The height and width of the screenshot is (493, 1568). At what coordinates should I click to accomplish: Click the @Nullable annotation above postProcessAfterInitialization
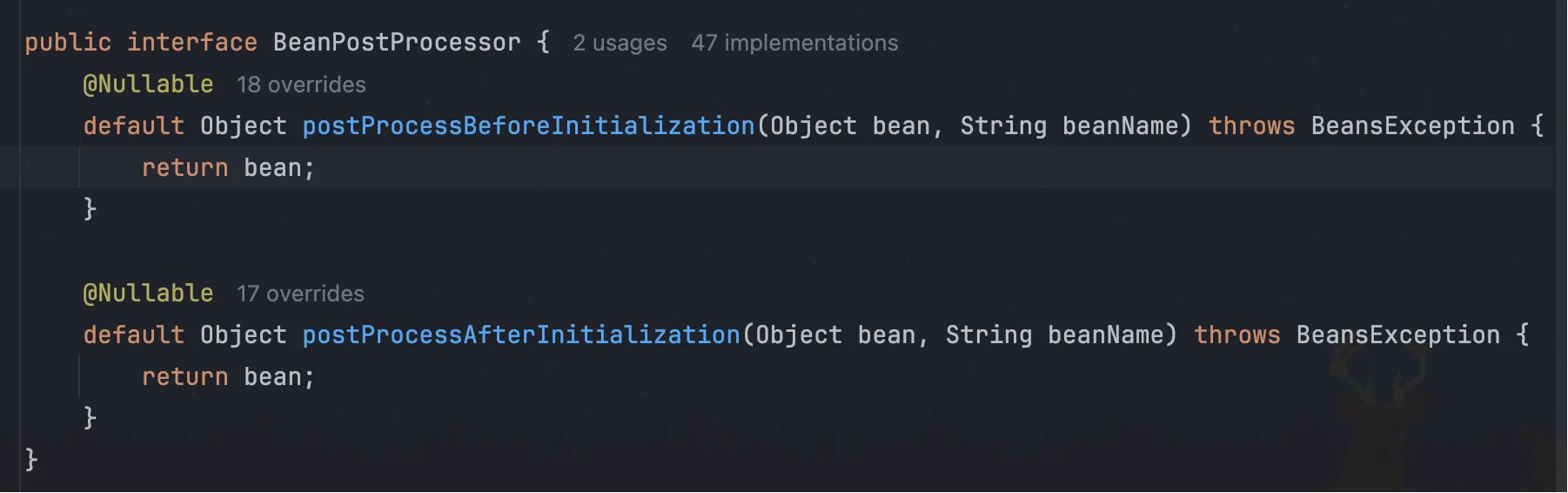148,293
